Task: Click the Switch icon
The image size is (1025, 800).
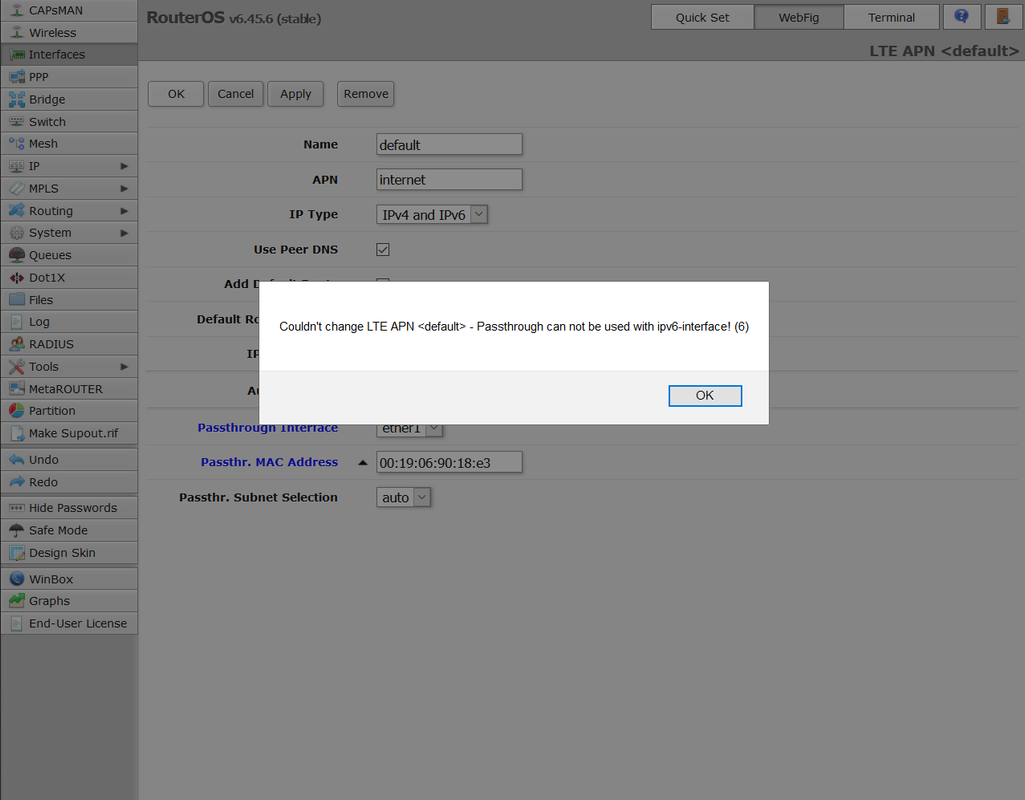Action: pos(17,122)
